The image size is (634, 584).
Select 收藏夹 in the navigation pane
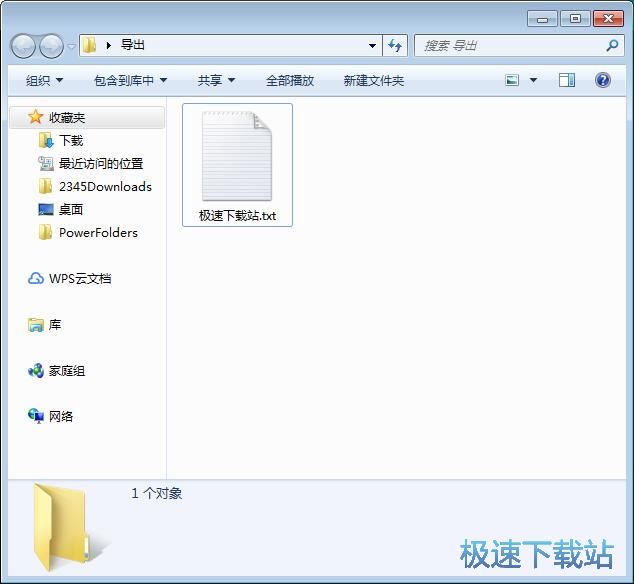(87, 117)
